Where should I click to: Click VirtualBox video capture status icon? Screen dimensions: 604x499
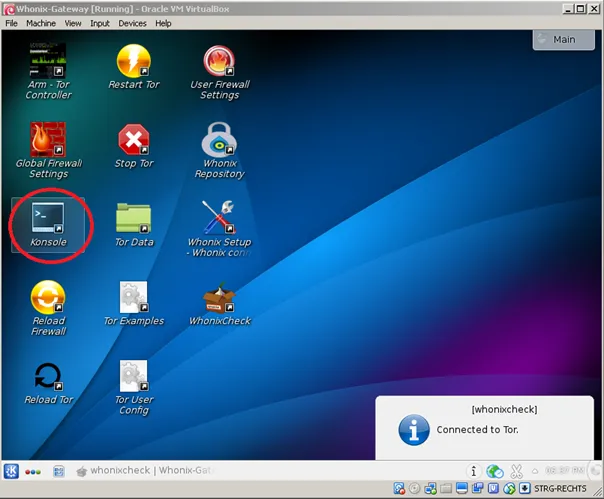pos(478,489)
